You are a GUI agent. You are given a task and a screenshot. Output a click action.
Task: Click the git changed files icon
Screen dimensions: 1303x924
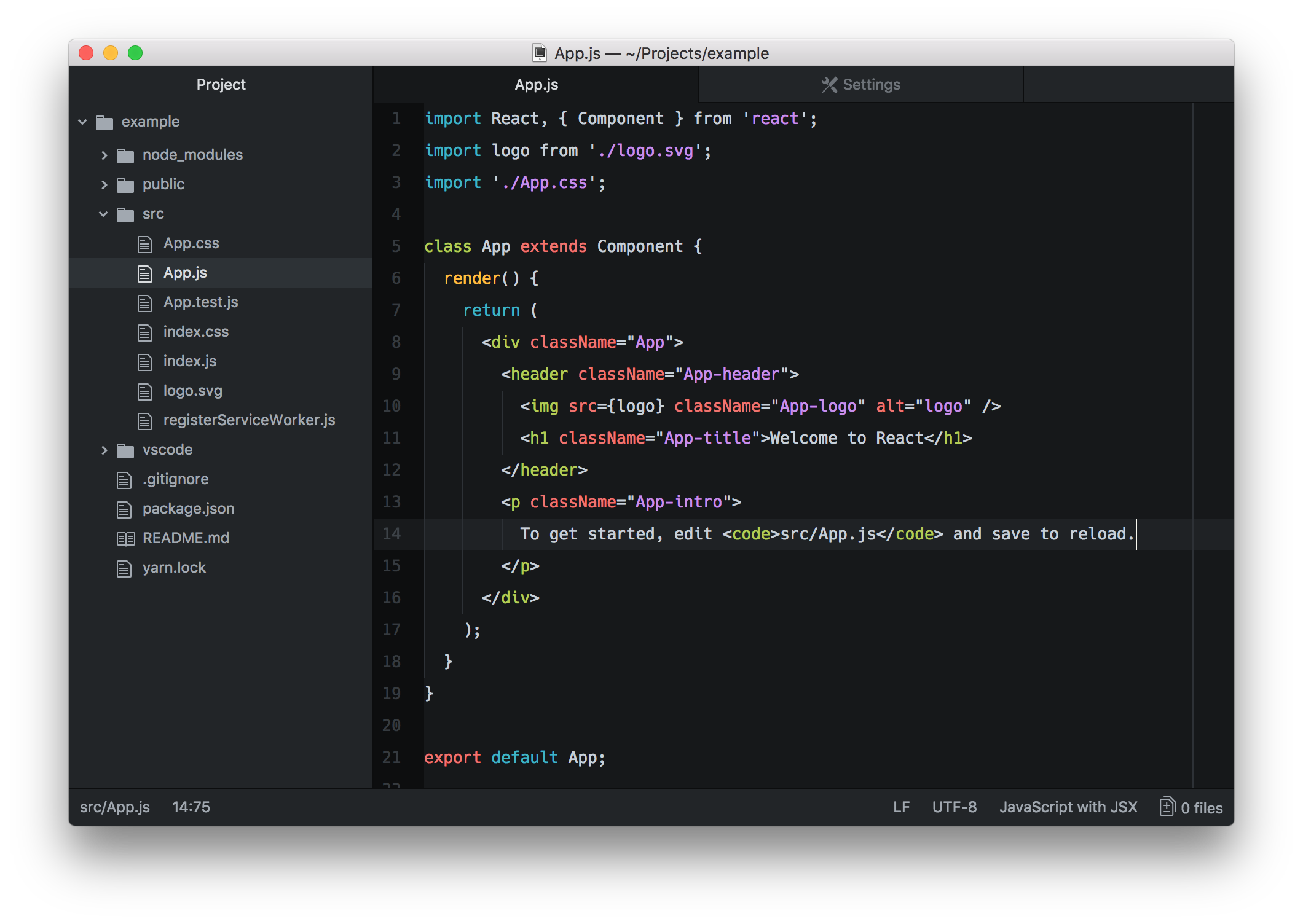pyautogui.click(x=1167, y=807)
